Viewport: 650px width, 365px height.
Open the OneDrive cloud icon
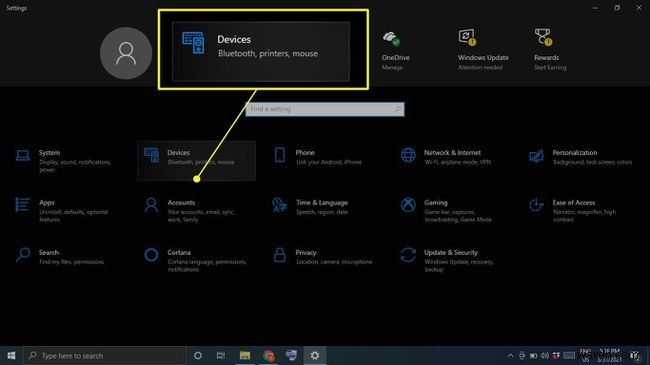(391, 38)
